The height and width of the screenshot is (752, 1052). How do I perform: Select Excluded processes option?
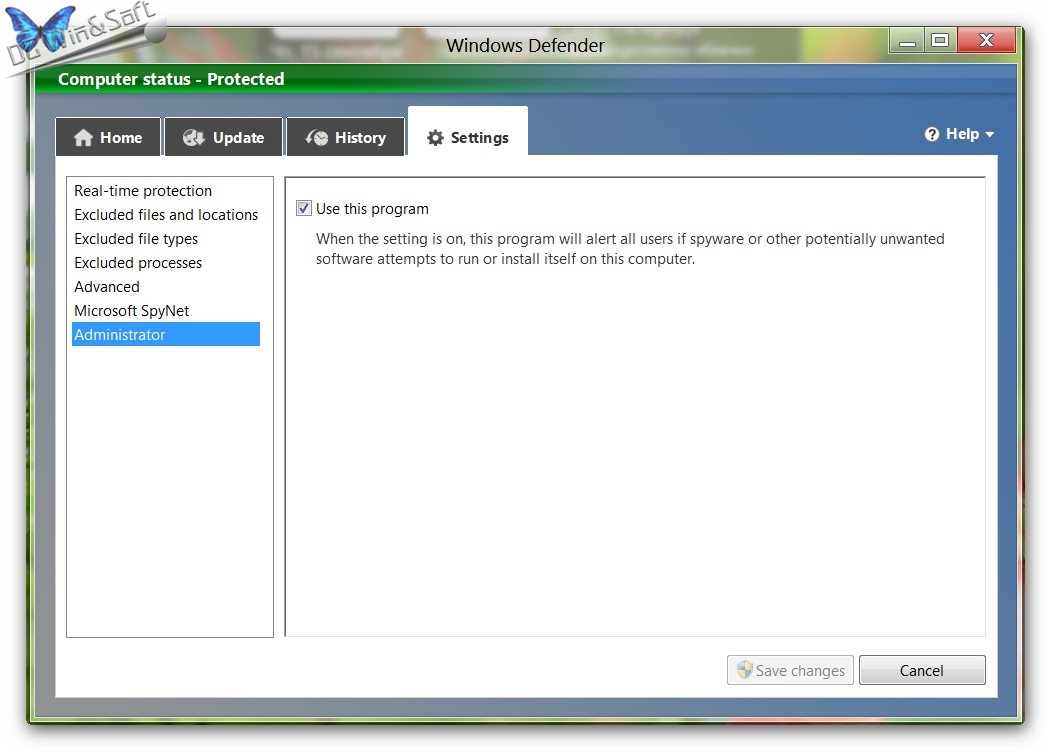166,263
